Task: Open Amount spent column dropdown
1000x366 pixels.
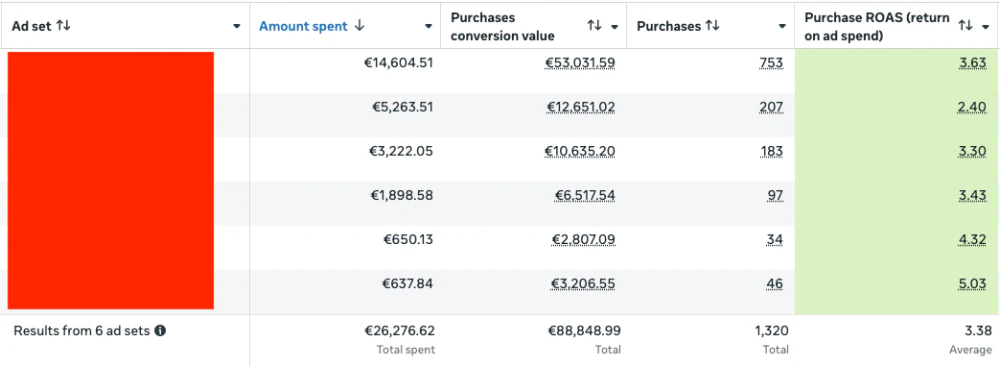Action: pos(429,26)
